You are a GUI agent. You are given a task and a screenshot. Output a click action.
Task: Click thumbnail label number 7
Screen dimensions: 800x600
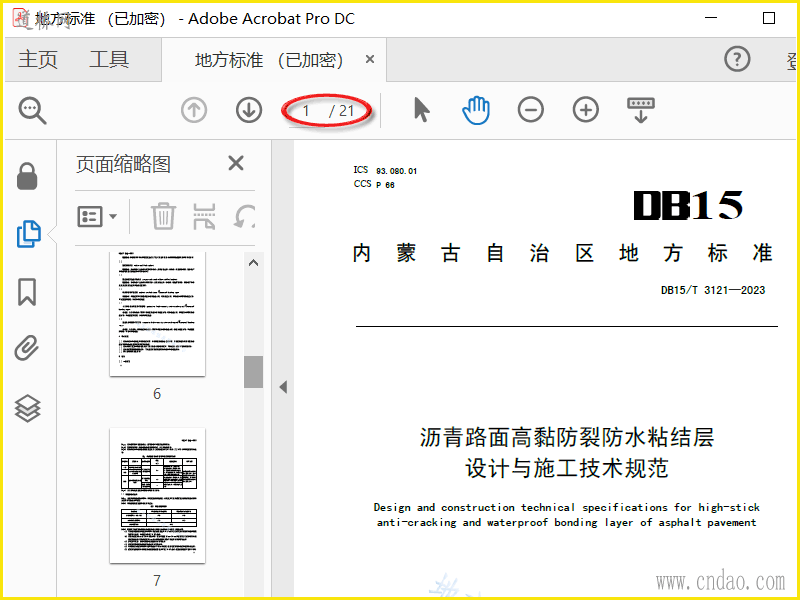[x=157, y=581]
